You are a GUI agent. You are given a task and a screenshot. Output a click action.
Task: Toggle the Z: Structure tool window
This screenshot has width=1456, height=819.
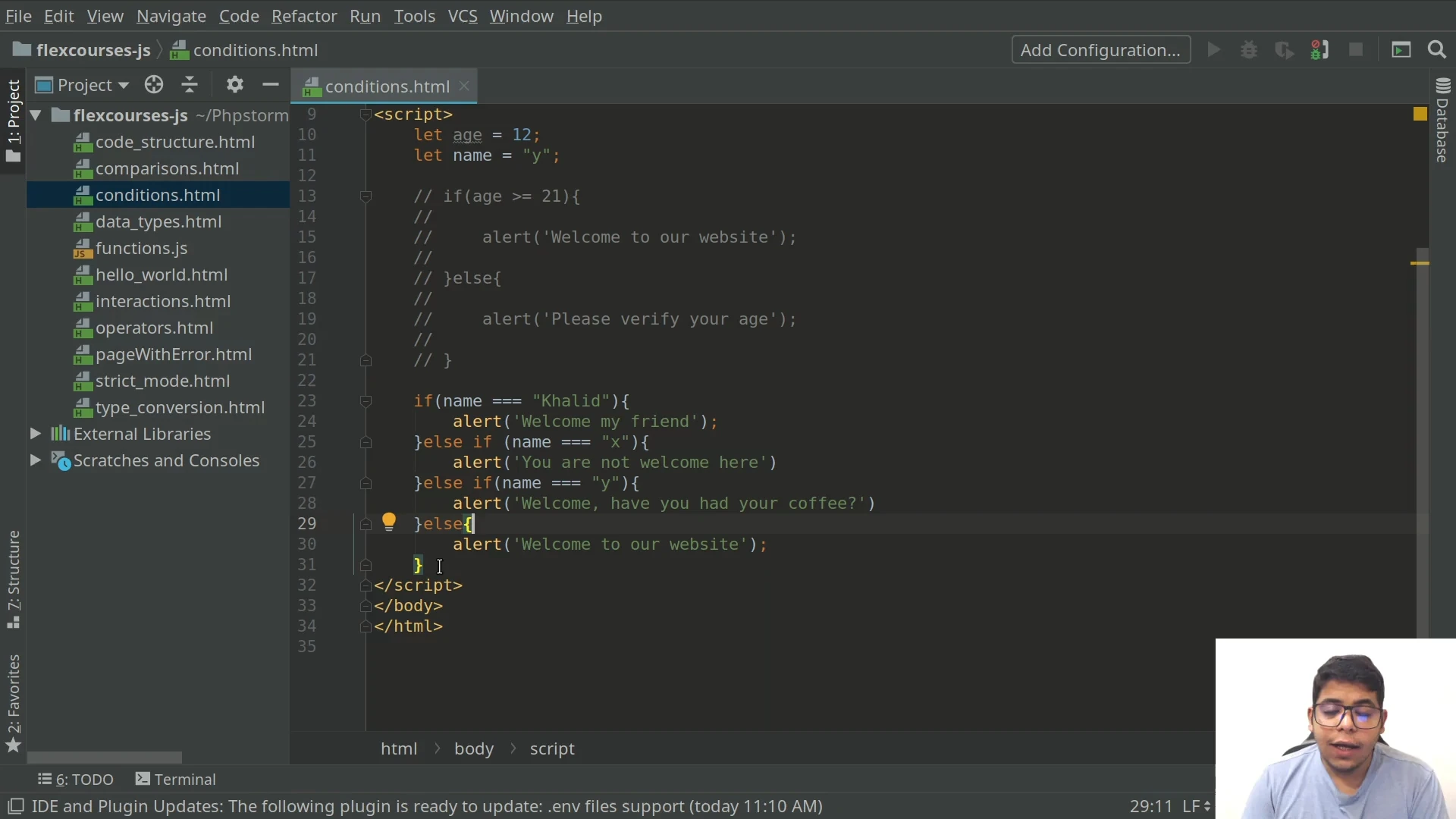tap(13, 579)
